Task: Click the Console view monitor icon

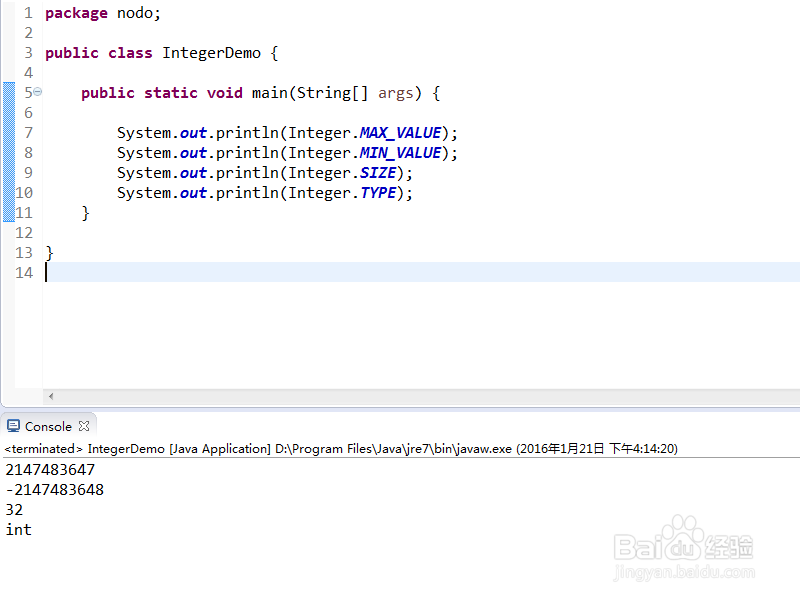Action: (x=14, y=426)
